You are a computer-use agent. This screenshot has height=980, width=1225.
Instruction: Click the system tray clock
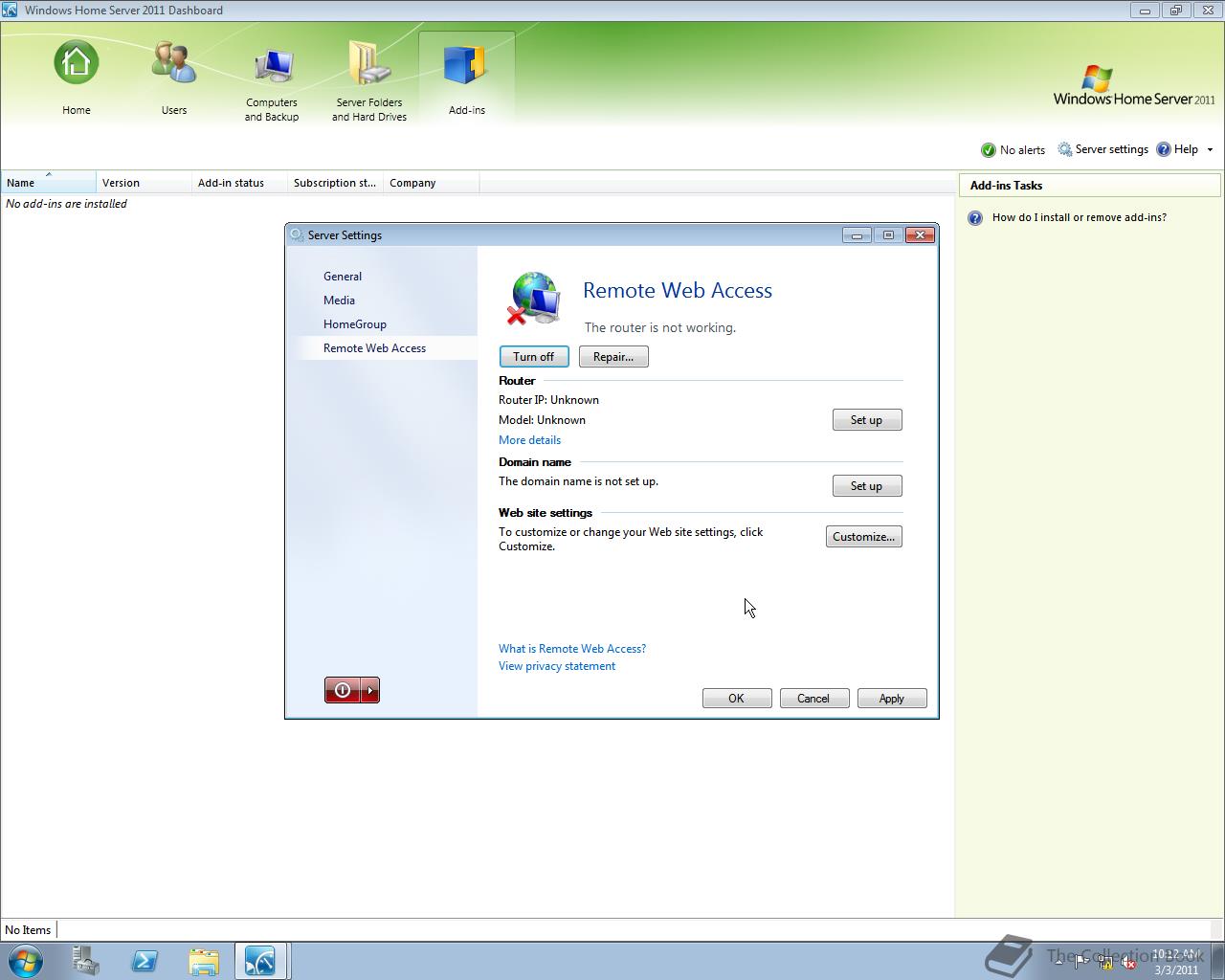[x=1176, y=962]
